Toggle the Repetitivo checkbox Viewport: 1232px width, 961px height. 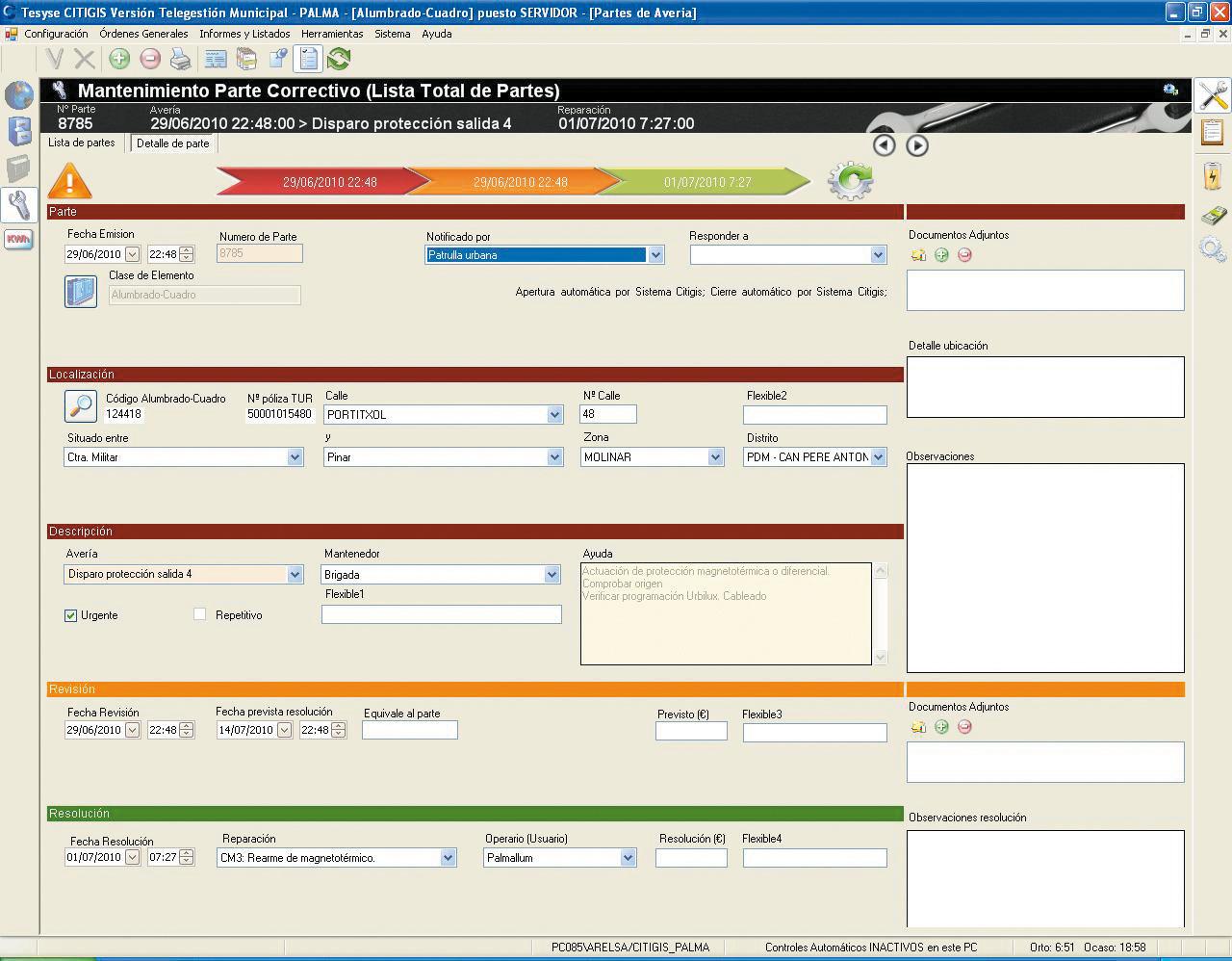point(199,614)
